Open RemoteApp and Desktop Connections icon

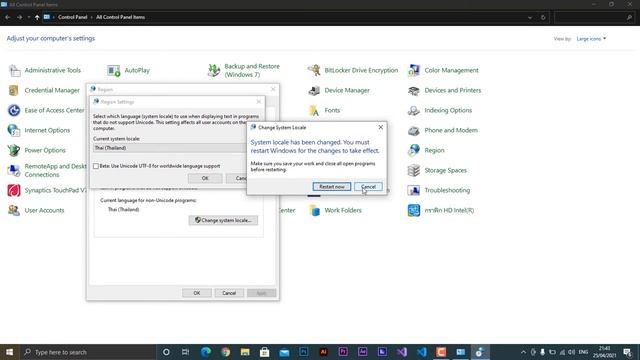pos(14,170)
